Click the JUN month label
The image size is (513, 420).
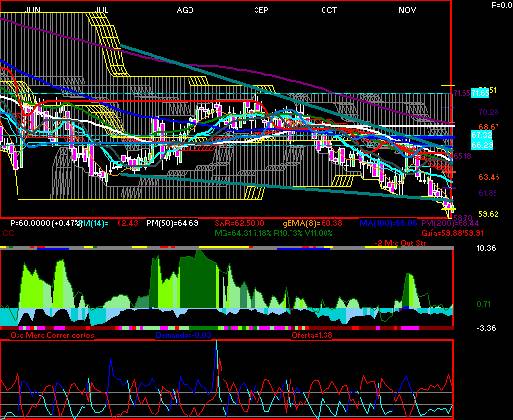[33, 10]
